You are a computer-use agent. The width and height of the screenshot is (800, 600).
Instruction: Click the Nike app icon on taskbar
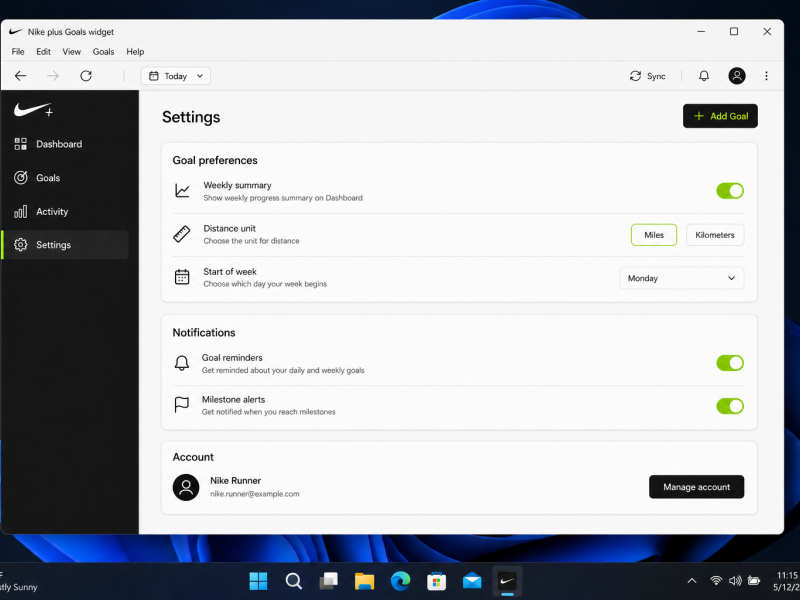507,581
